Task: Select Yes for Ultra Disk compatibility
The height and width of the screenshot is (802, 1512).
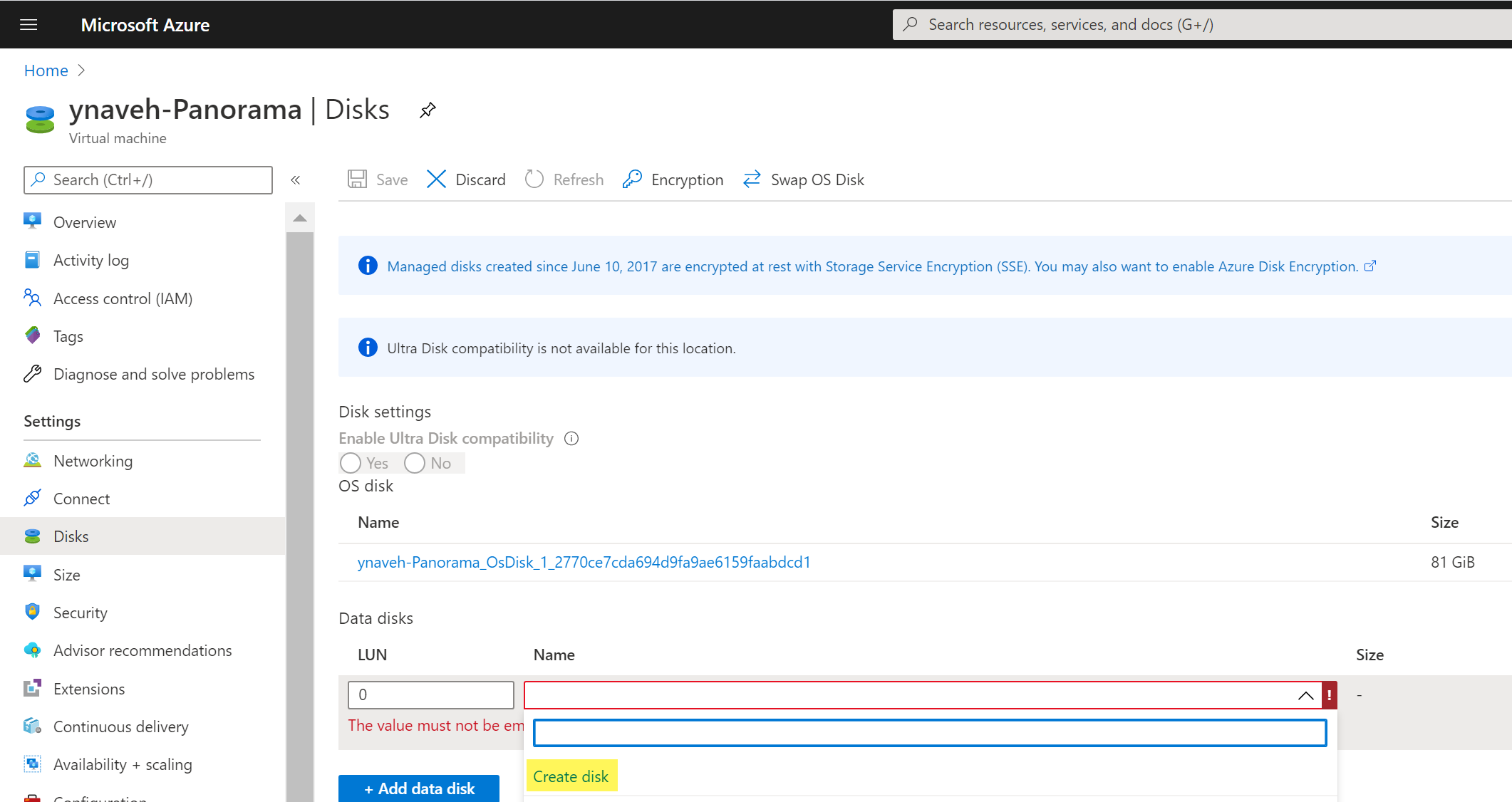Action: click(351, 464)
